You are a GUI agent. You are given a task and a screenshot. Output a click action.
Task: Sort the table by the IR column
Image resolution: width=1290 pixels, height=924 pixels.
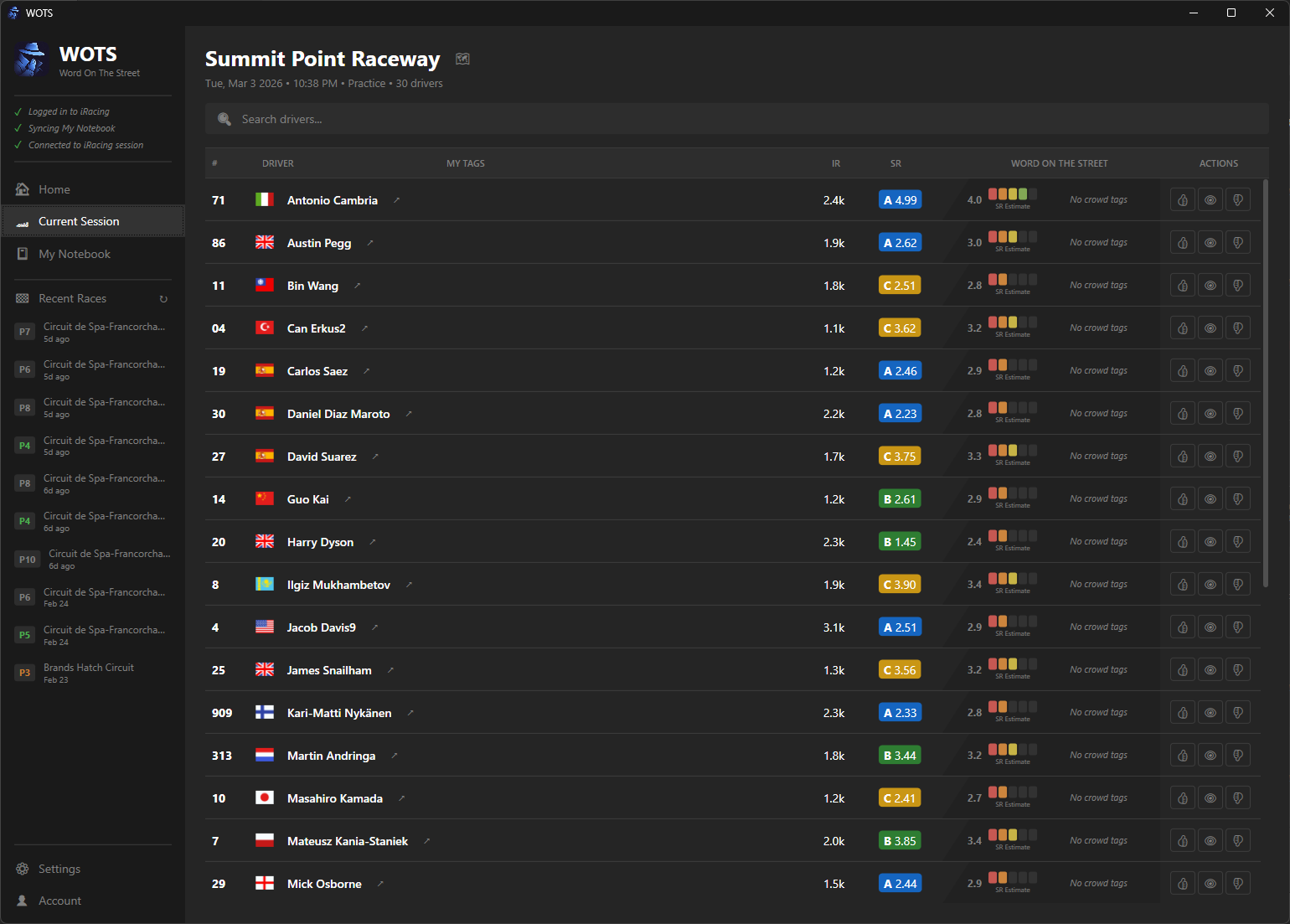[x=835, y=163]
